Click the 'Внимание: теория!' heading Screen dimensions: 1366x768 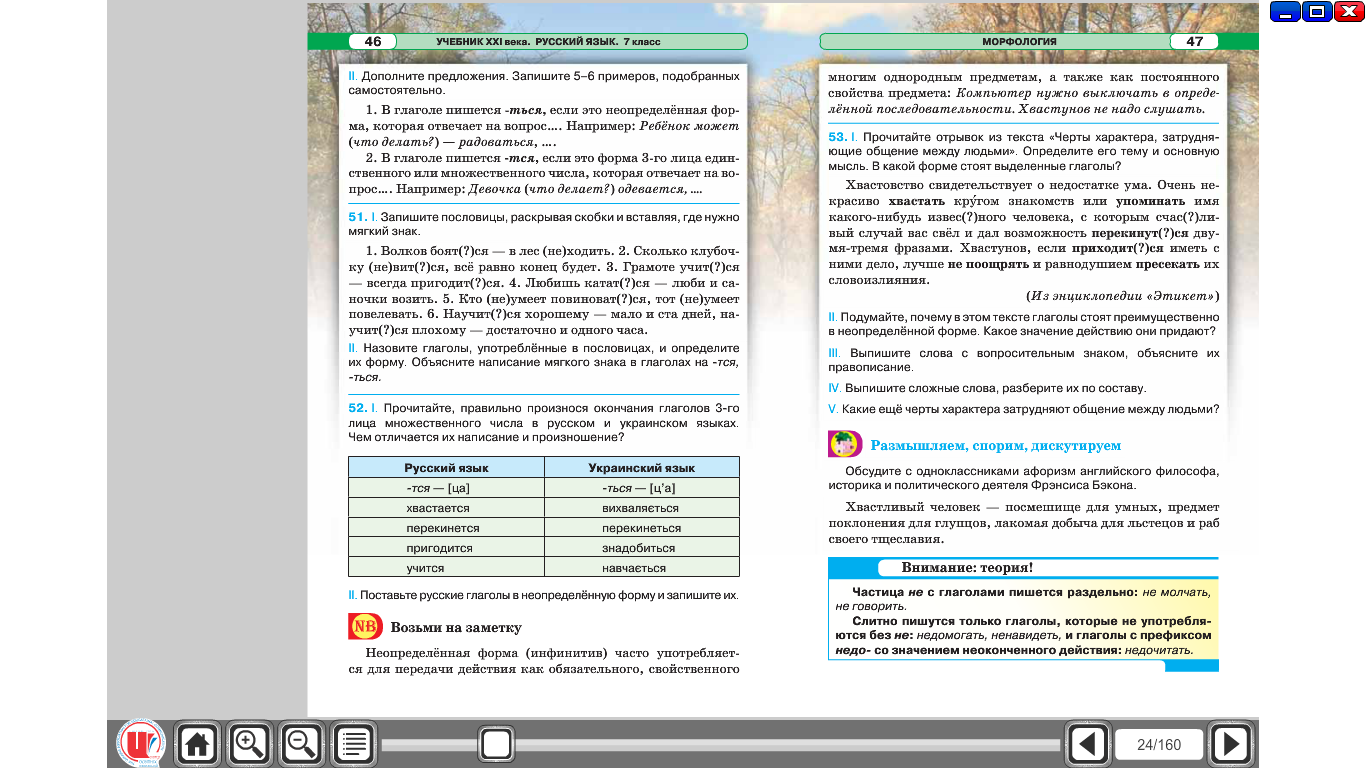click(x=967, y=568)
